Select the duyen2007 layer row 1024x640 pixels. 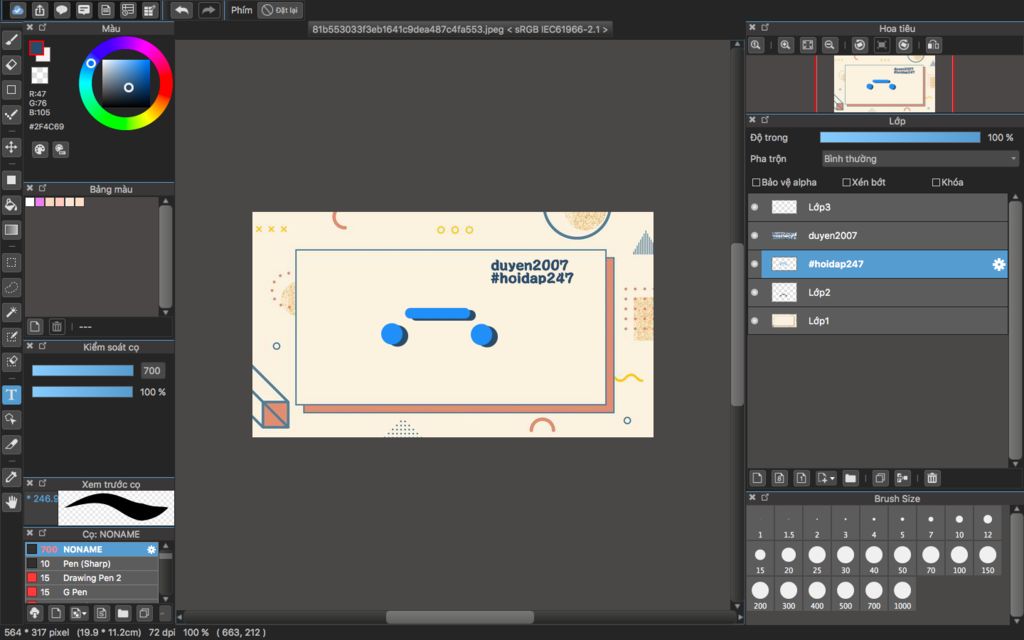[877, 236]
